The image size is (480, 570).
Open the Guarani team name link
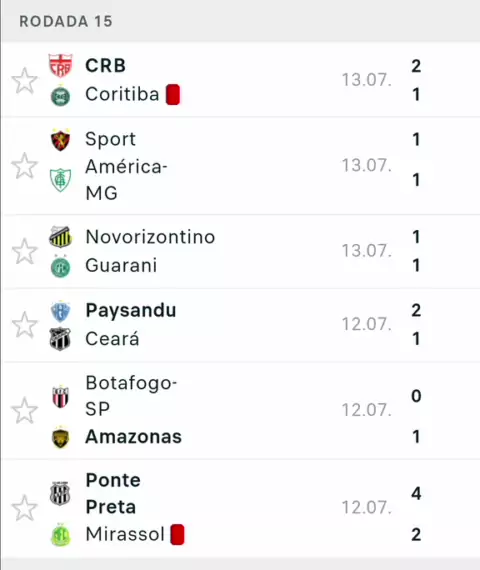[121, 265]
